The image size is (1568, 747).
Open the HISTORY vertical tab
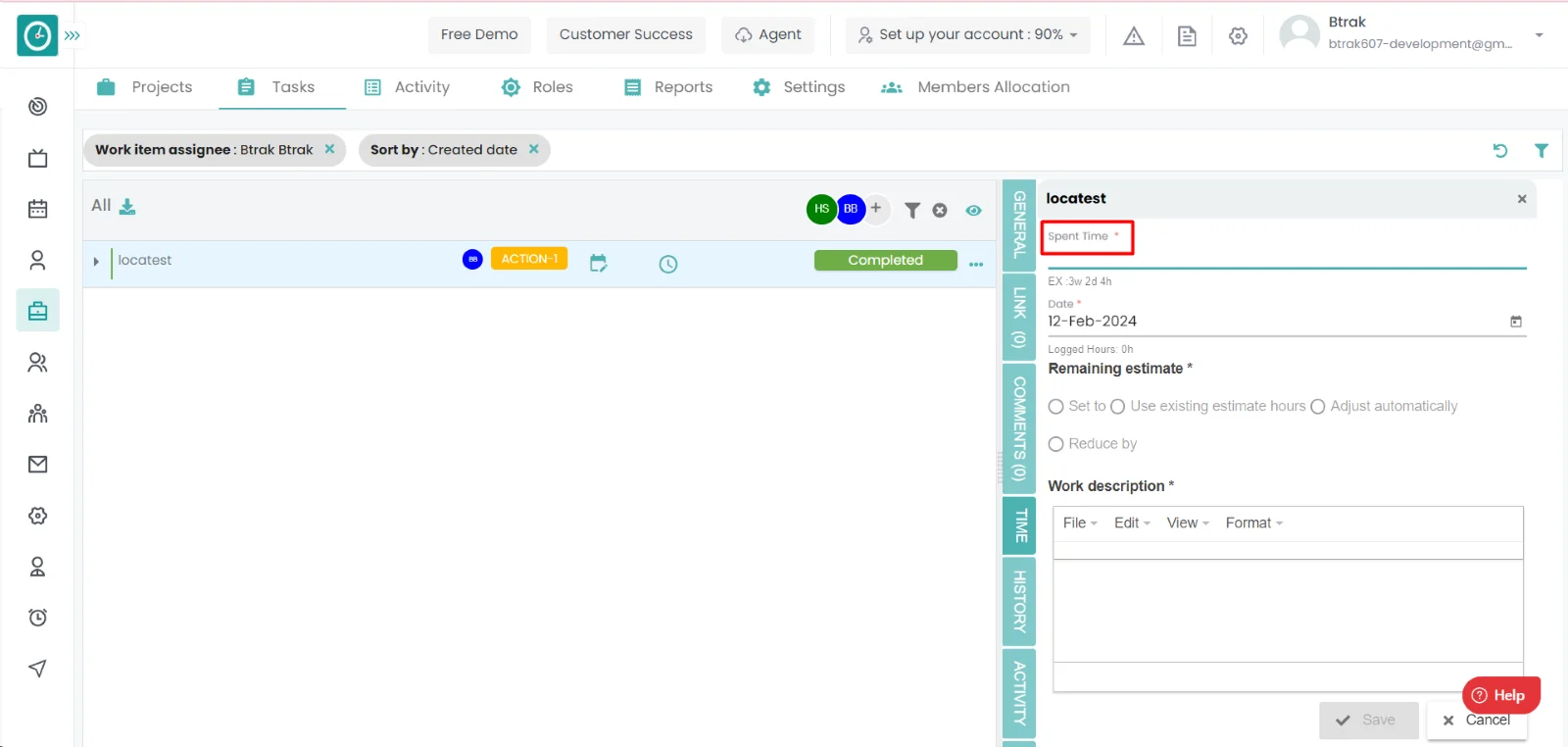[1019, 601]
